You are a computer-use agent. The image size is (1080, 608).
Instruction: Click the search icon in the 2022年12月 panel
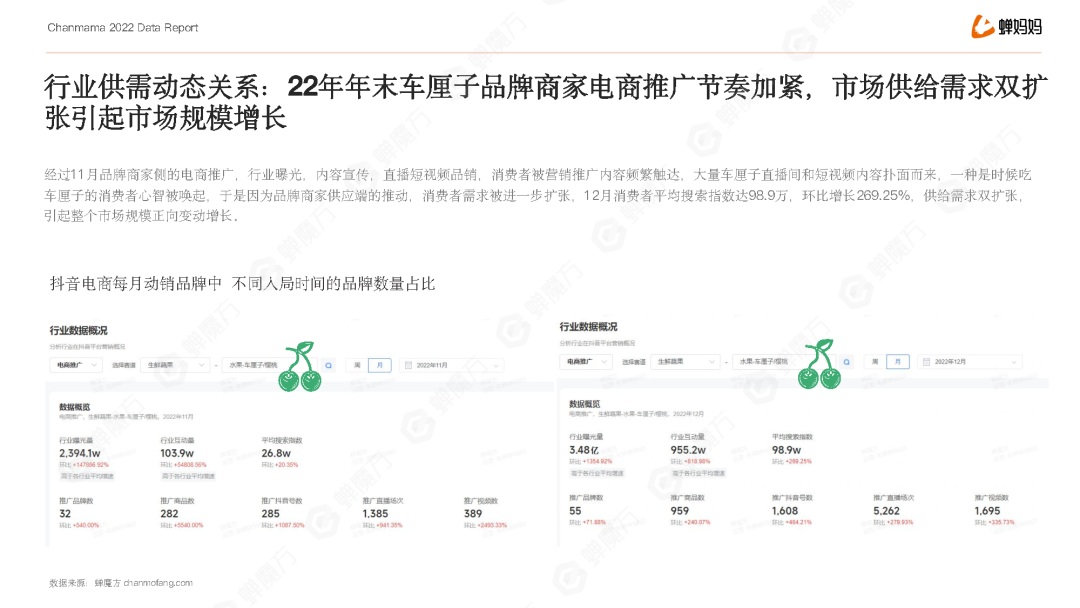847,361
